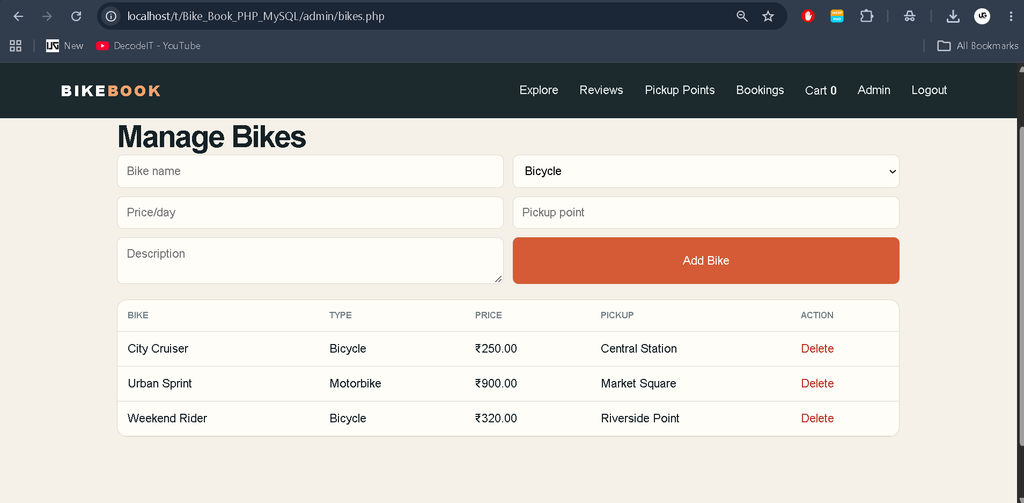Expand the Bicycle type dropdown

706,171
